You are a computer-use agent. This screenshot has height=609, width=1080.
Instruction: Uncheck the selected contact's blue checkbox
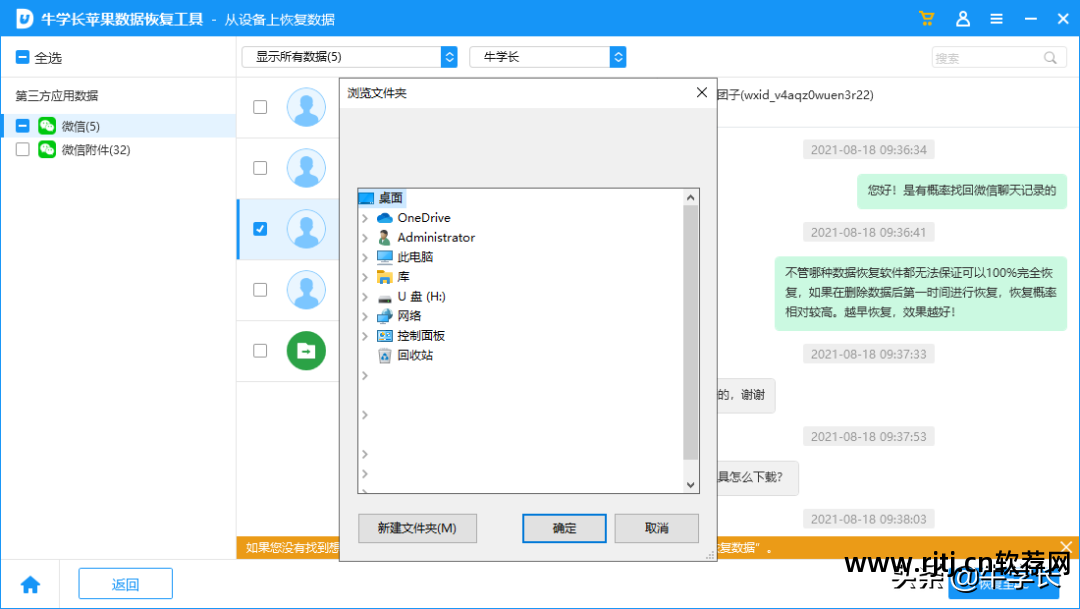260,228
